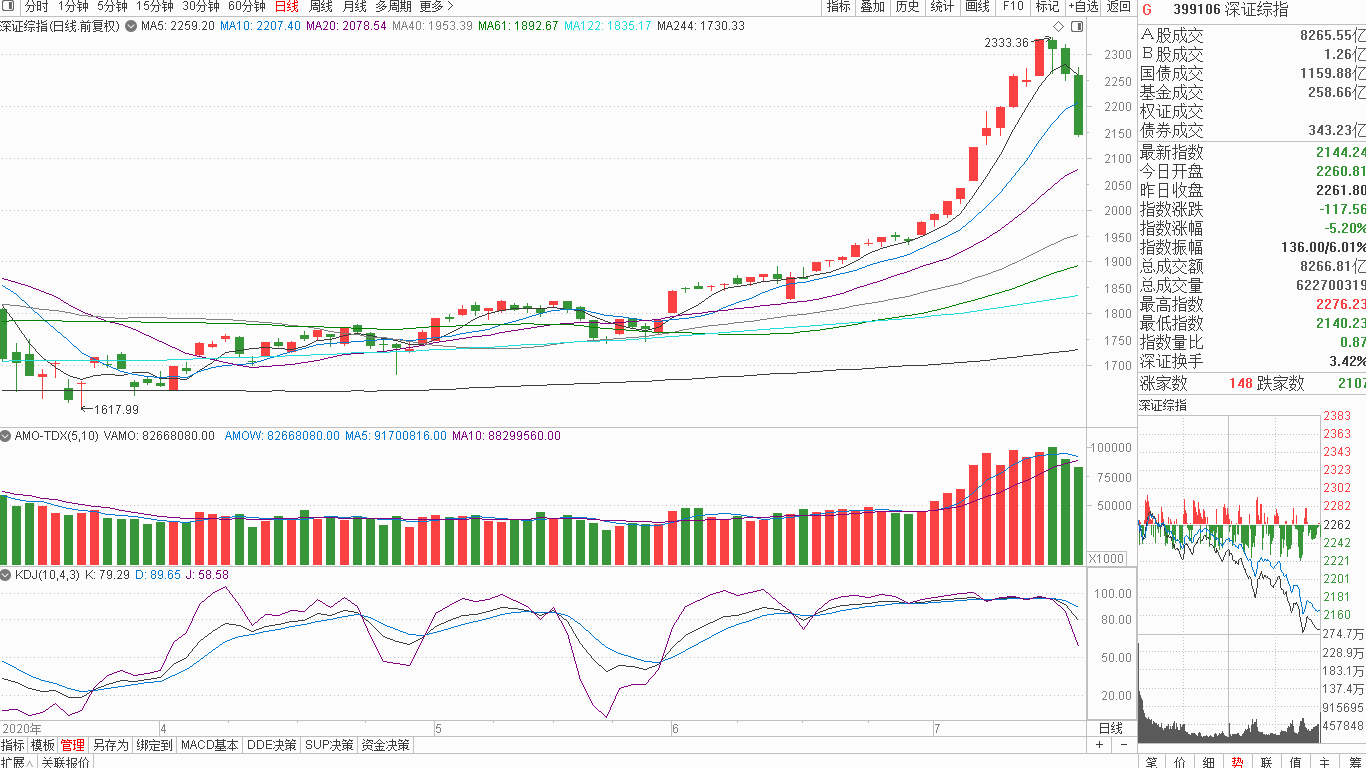Open the 价 tab in right panel
Screen dimensions: 1366x768
click(1181, 762)
